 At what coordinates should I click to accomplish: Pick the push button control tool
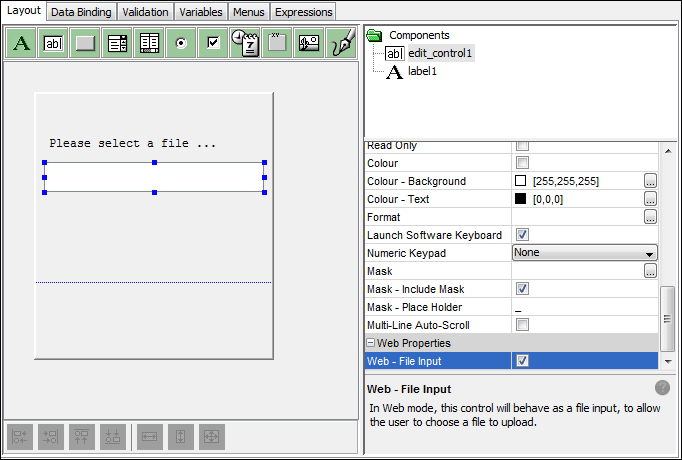[85, 43]
